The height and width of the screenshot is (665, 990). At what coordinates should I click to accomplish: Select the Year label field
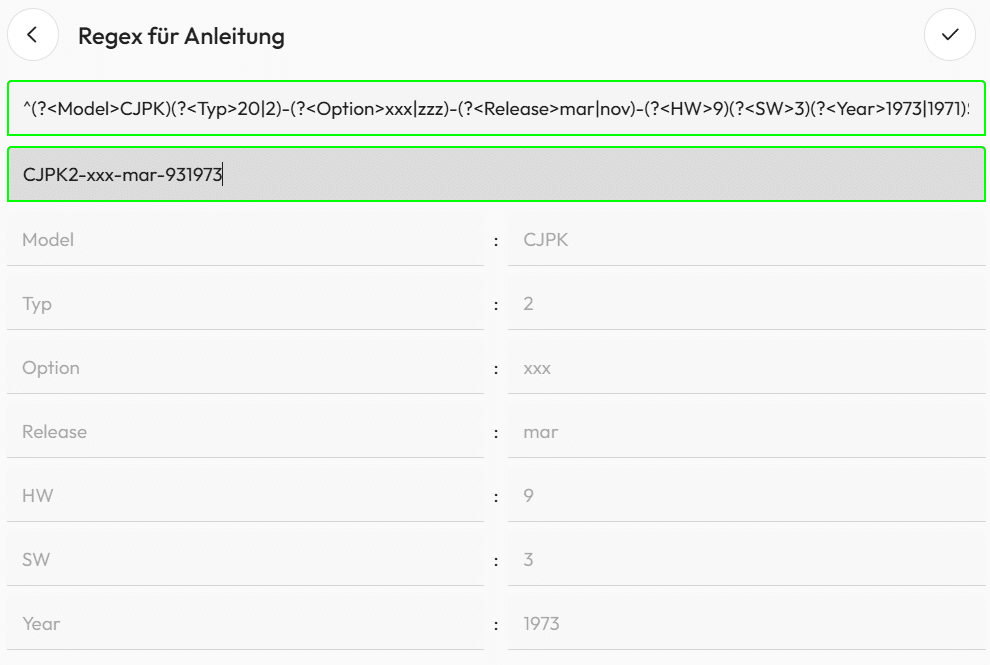[245, 624]
